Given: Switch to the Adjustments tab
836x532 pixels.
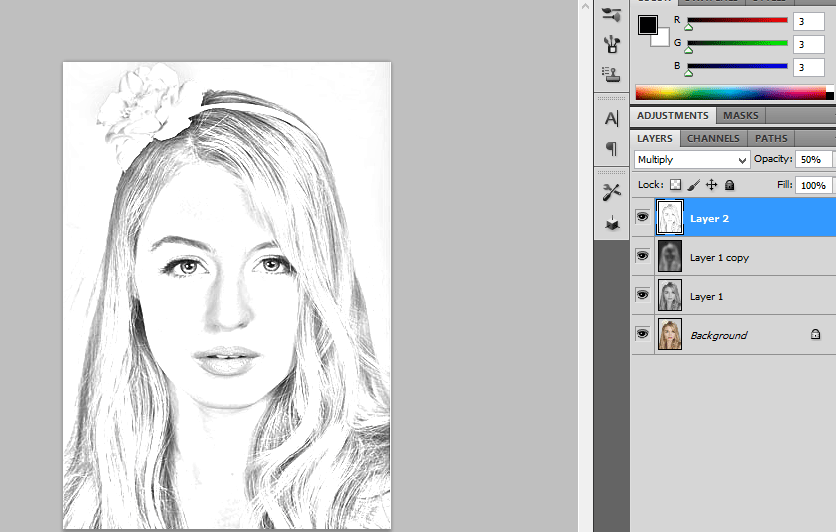Looking at the screenshot, I should point(672,116).
